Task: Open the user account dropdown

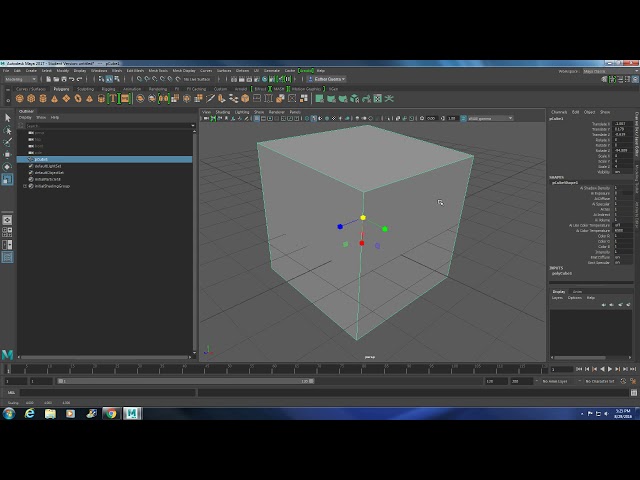Action: tap(329, 79)
